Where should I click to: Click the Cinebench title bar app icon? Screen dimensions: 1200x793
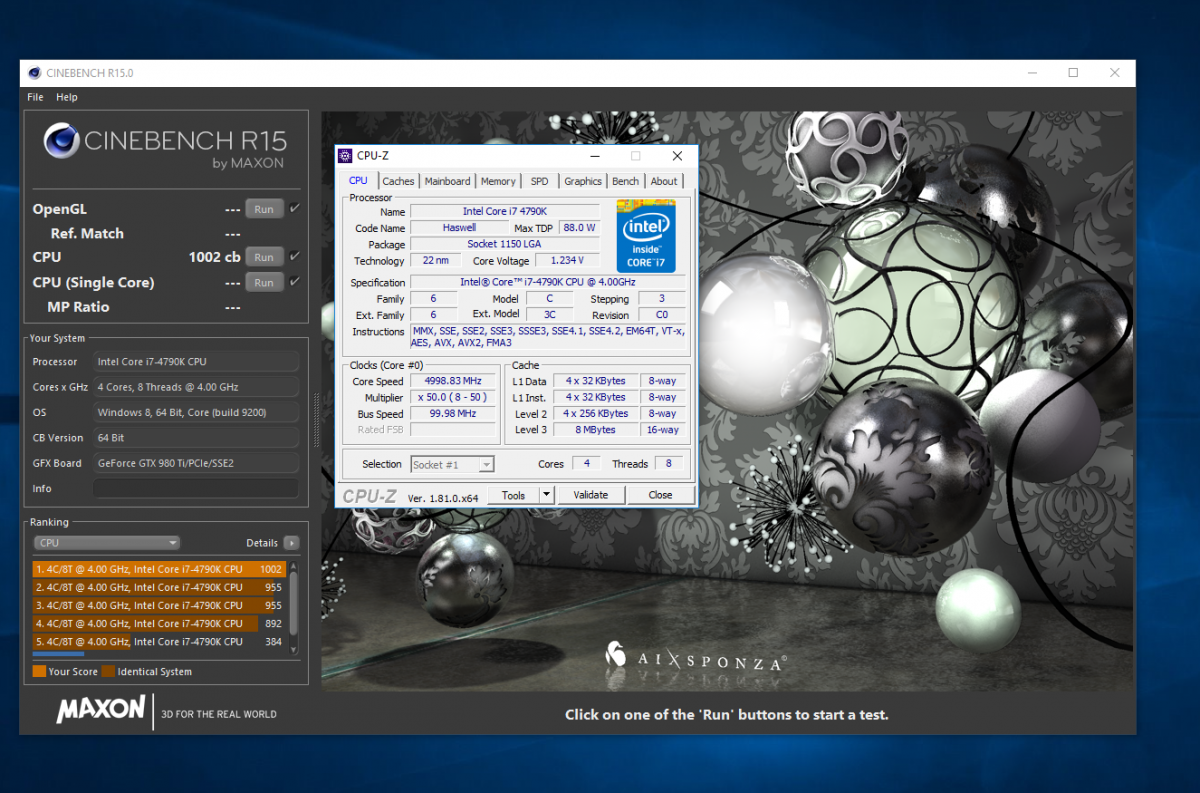click(34, 73)
